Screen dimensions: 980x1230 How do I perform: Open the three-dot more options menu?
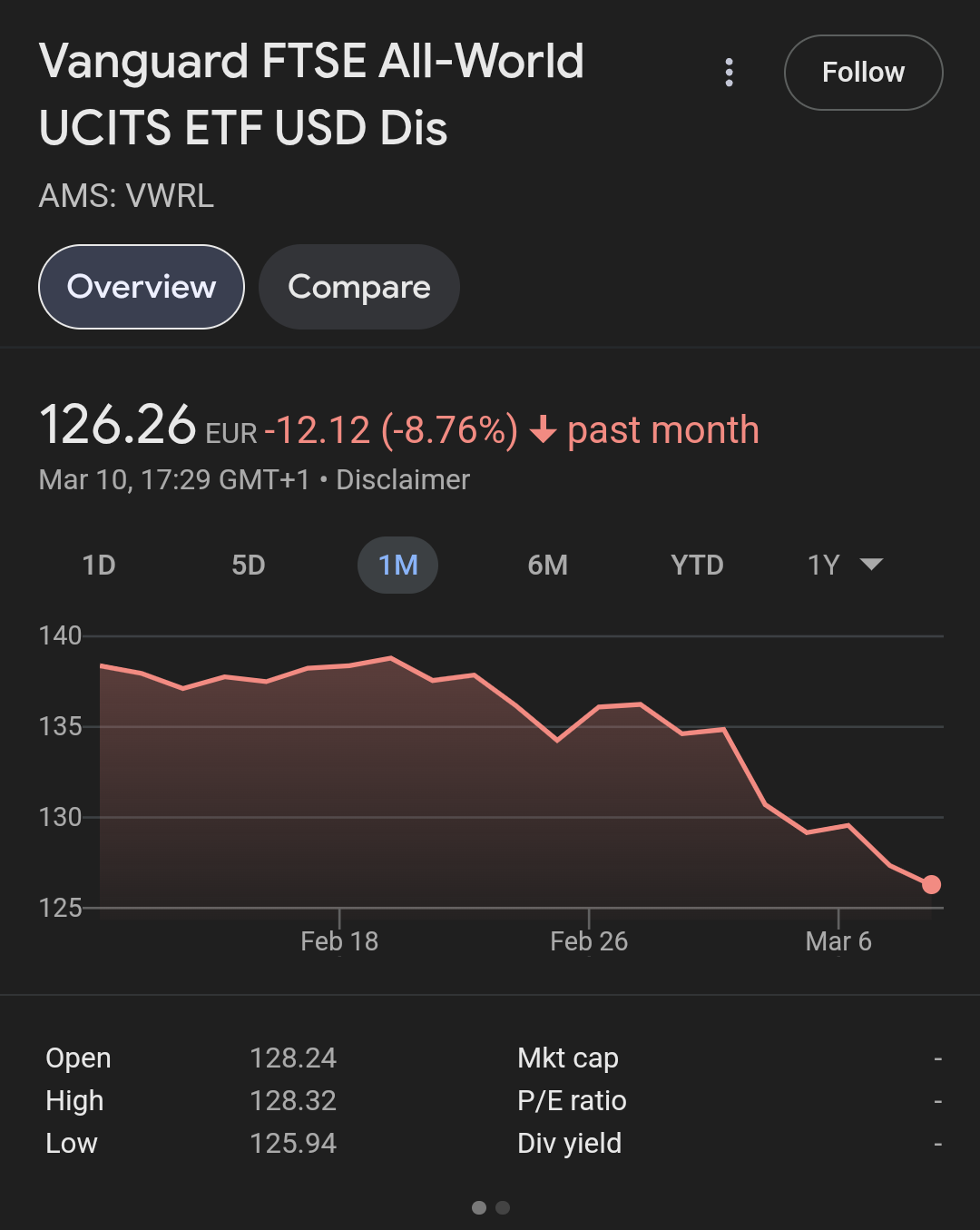tap(729, 73)
